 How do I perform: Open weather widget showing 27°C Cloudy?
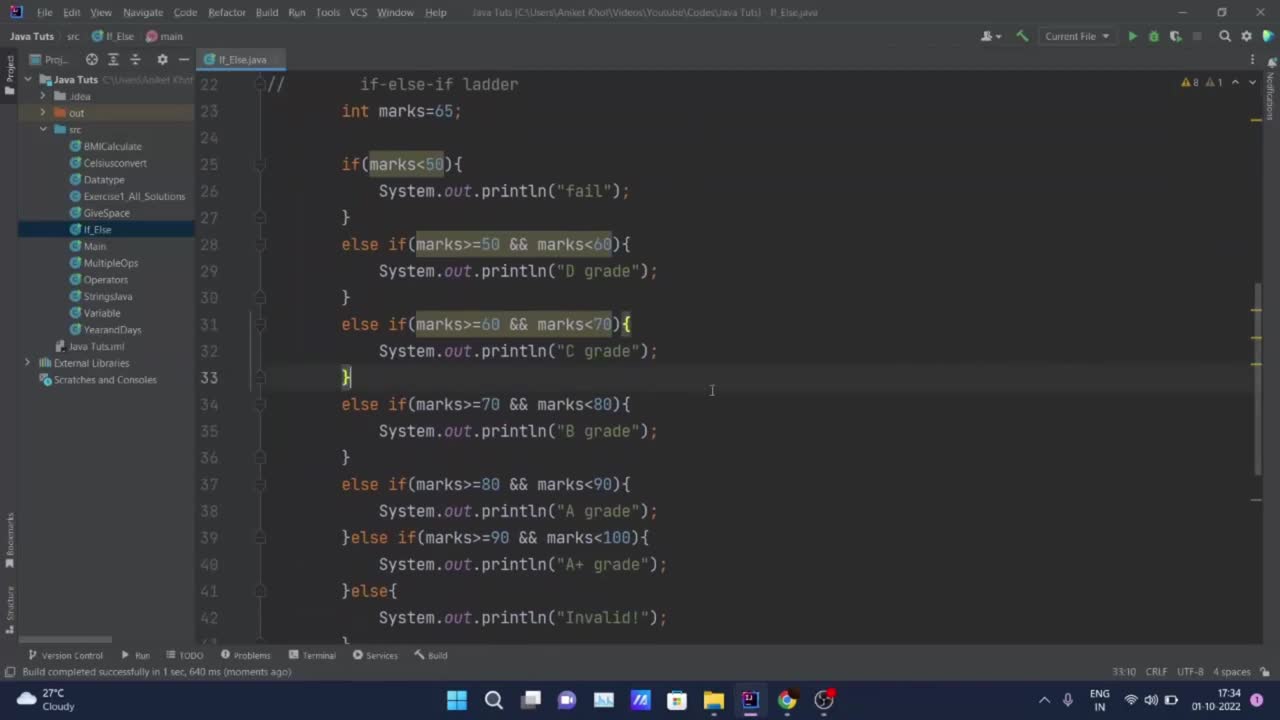click(47, 699)
